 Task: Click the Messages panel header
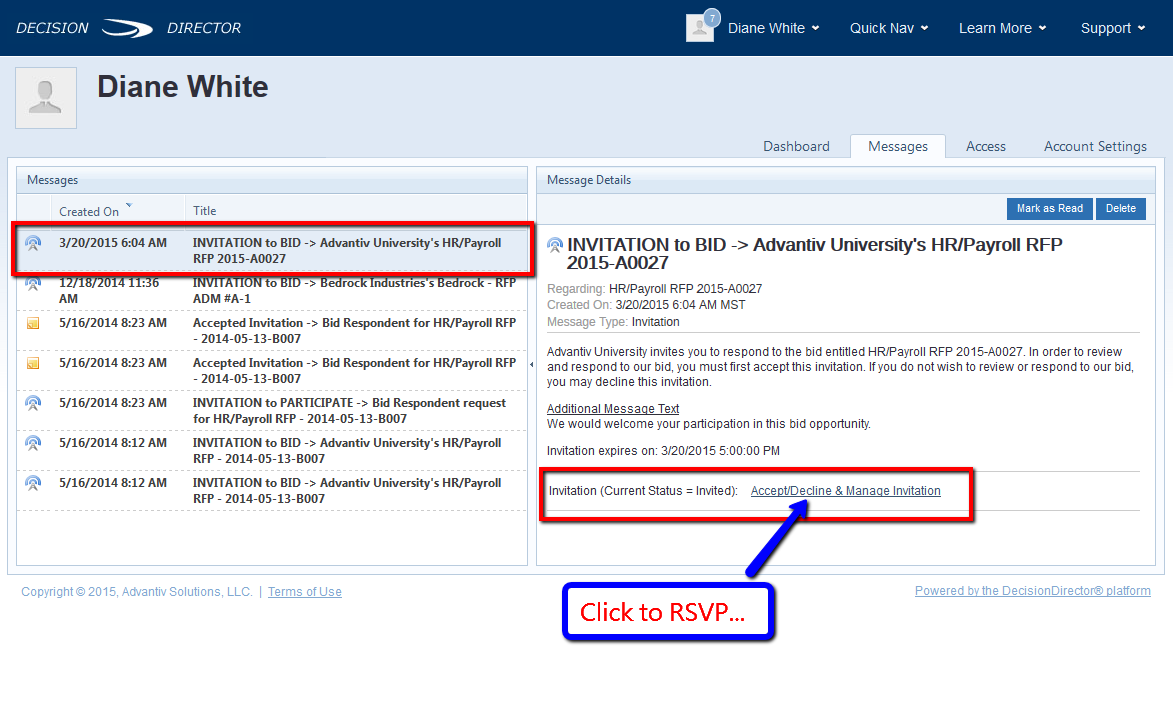pos(272,180)
